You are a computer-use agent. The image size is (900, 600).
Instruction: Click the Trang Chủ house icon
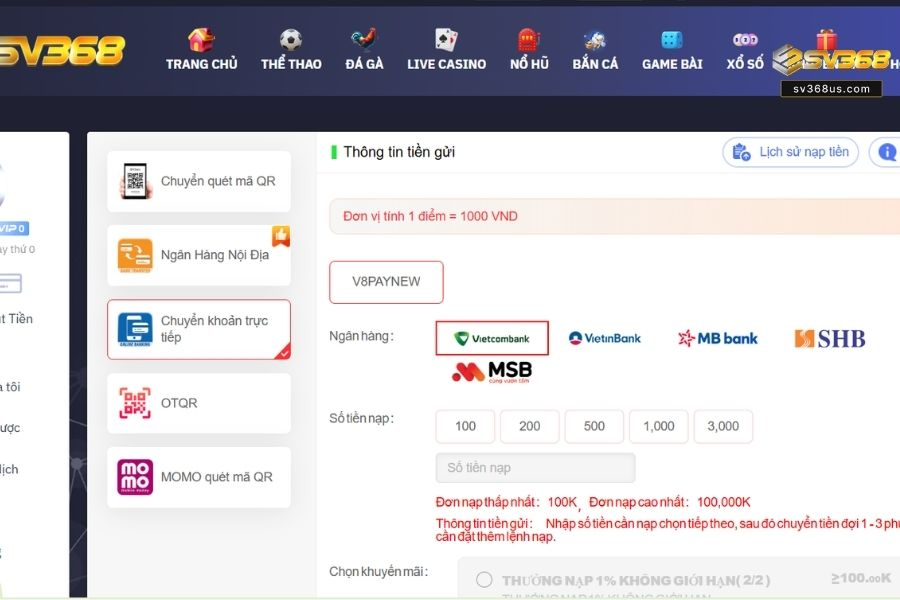point(201,40)
